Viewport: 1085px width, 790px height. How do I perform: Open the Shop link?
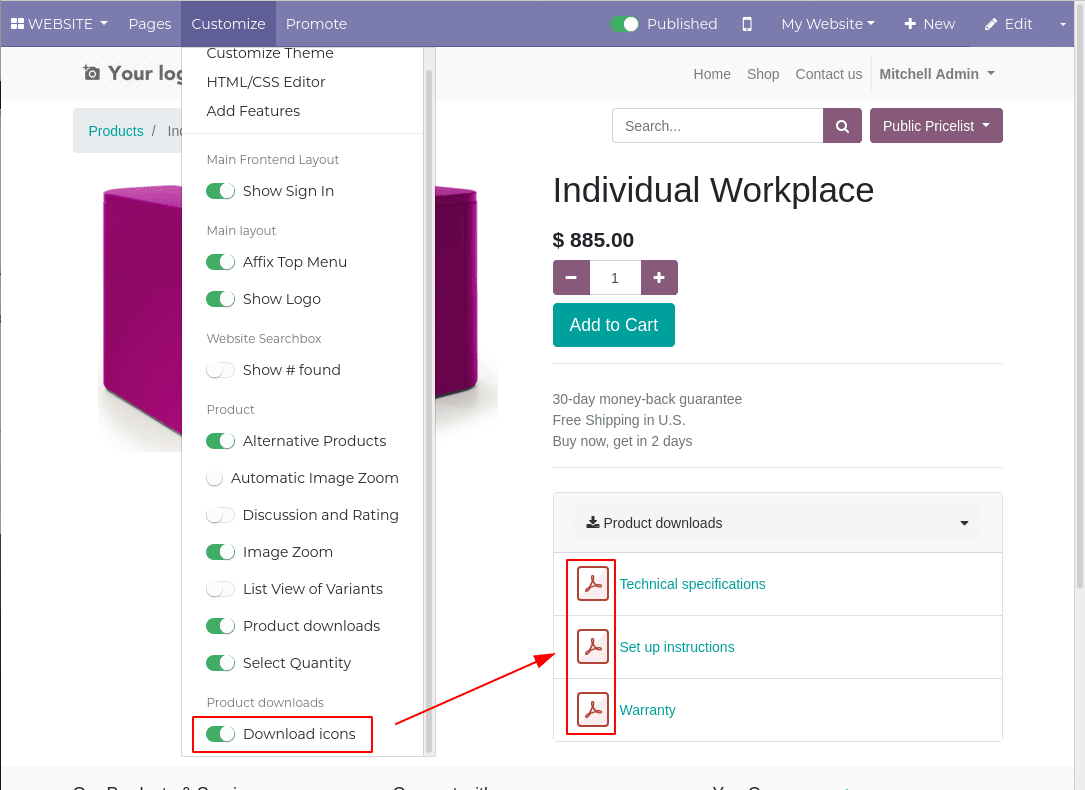point(763,74)
